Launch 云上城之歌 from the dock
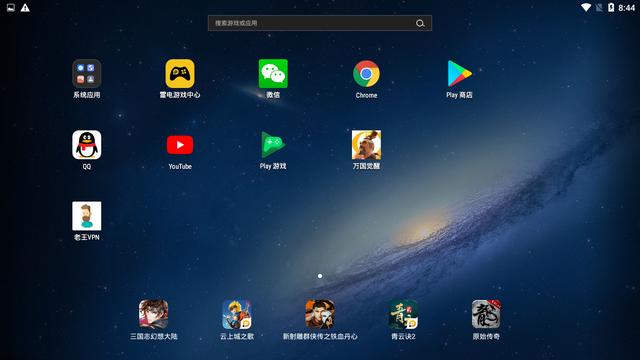Image resolution: width=640 pixels, height=360 pixels. click(x=237, y=314)
